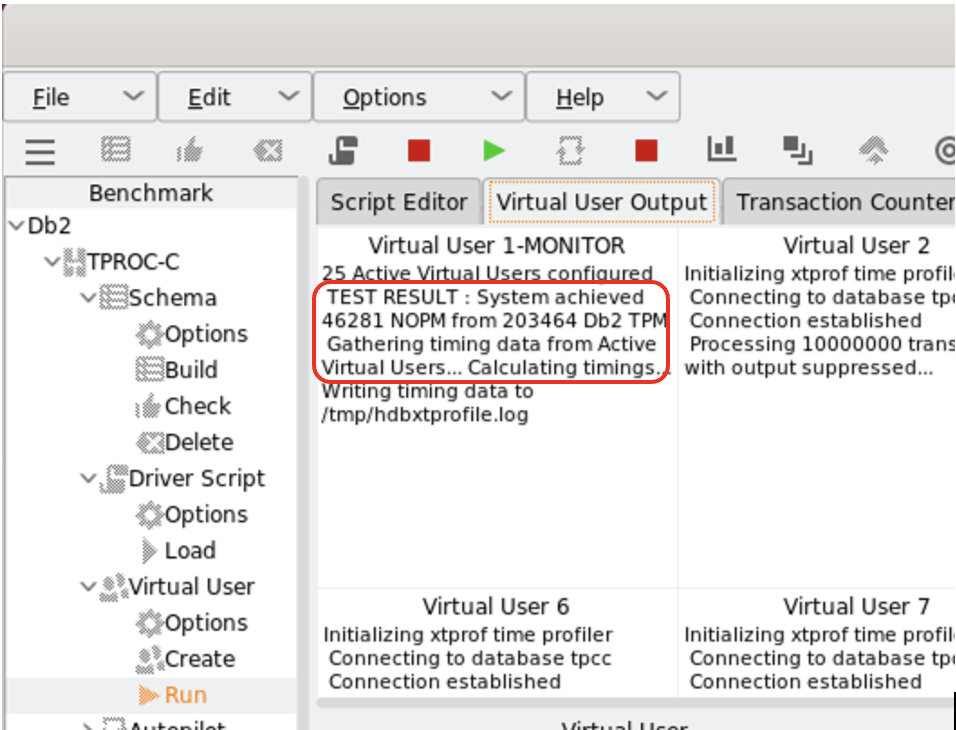Click the Benchmark panel header
The height and width of the screenshot is (730, 956).
coord(151,193)
